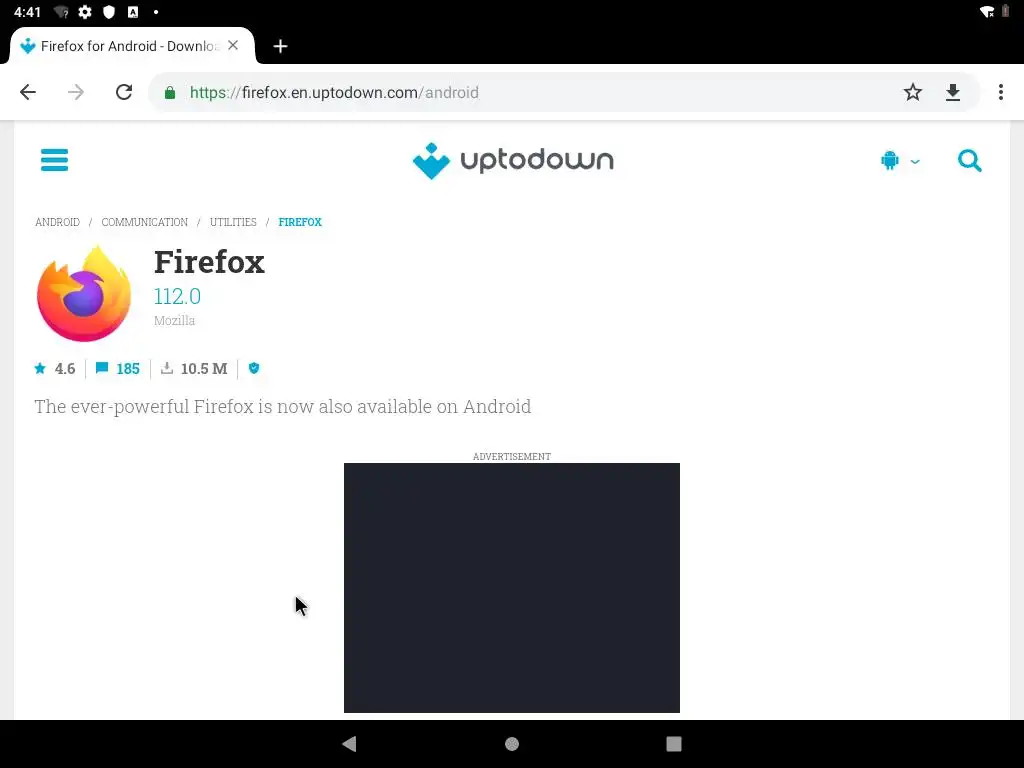1024x768 pixels.
Task: Open browser downloads via download arrow icon
Action: [953, 92]
